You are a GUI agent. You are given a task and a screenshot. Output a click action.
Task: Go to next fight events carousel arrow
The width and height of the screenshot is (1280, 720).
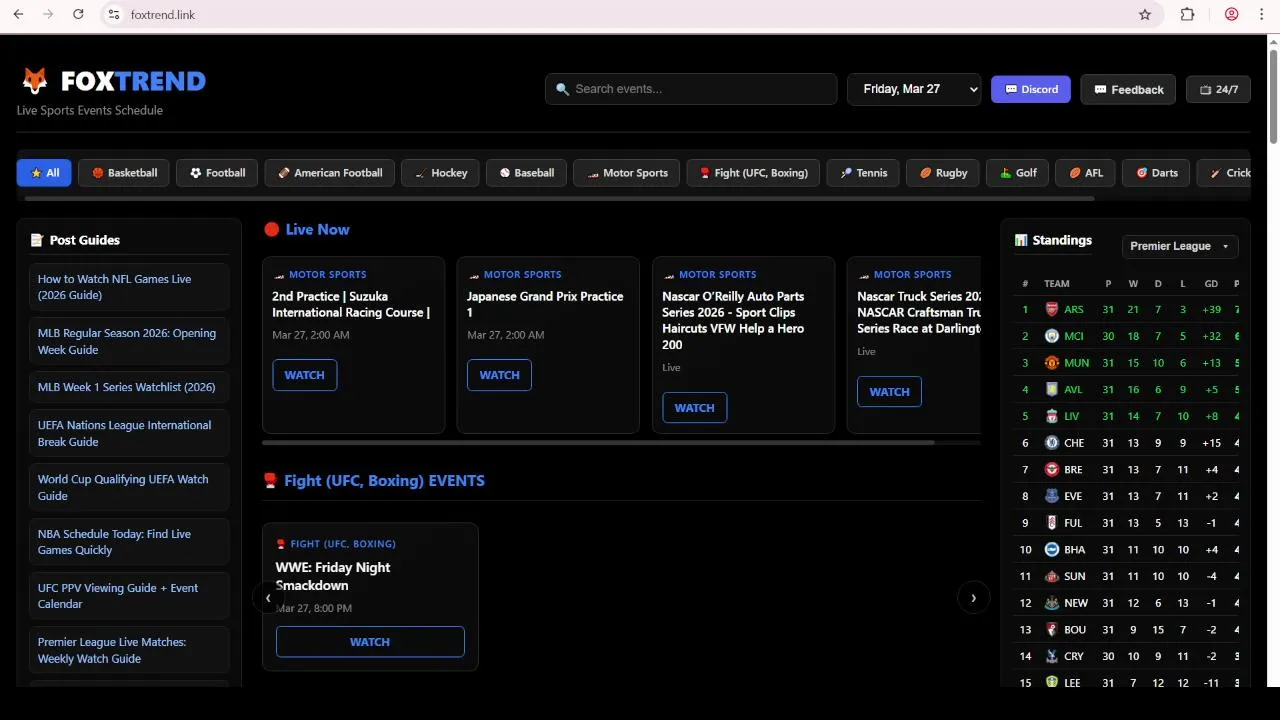pyautogui.click(x=973, y=598)
